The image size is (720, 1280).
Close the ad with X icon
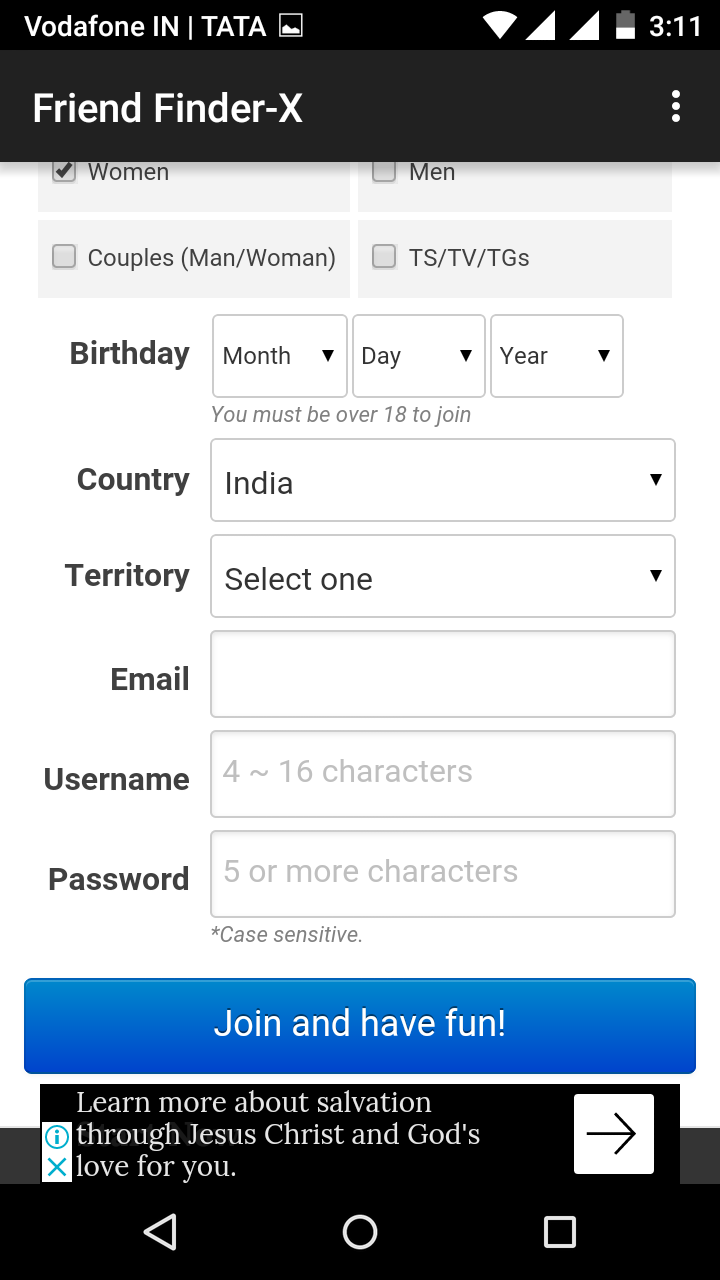point(57,1167)
